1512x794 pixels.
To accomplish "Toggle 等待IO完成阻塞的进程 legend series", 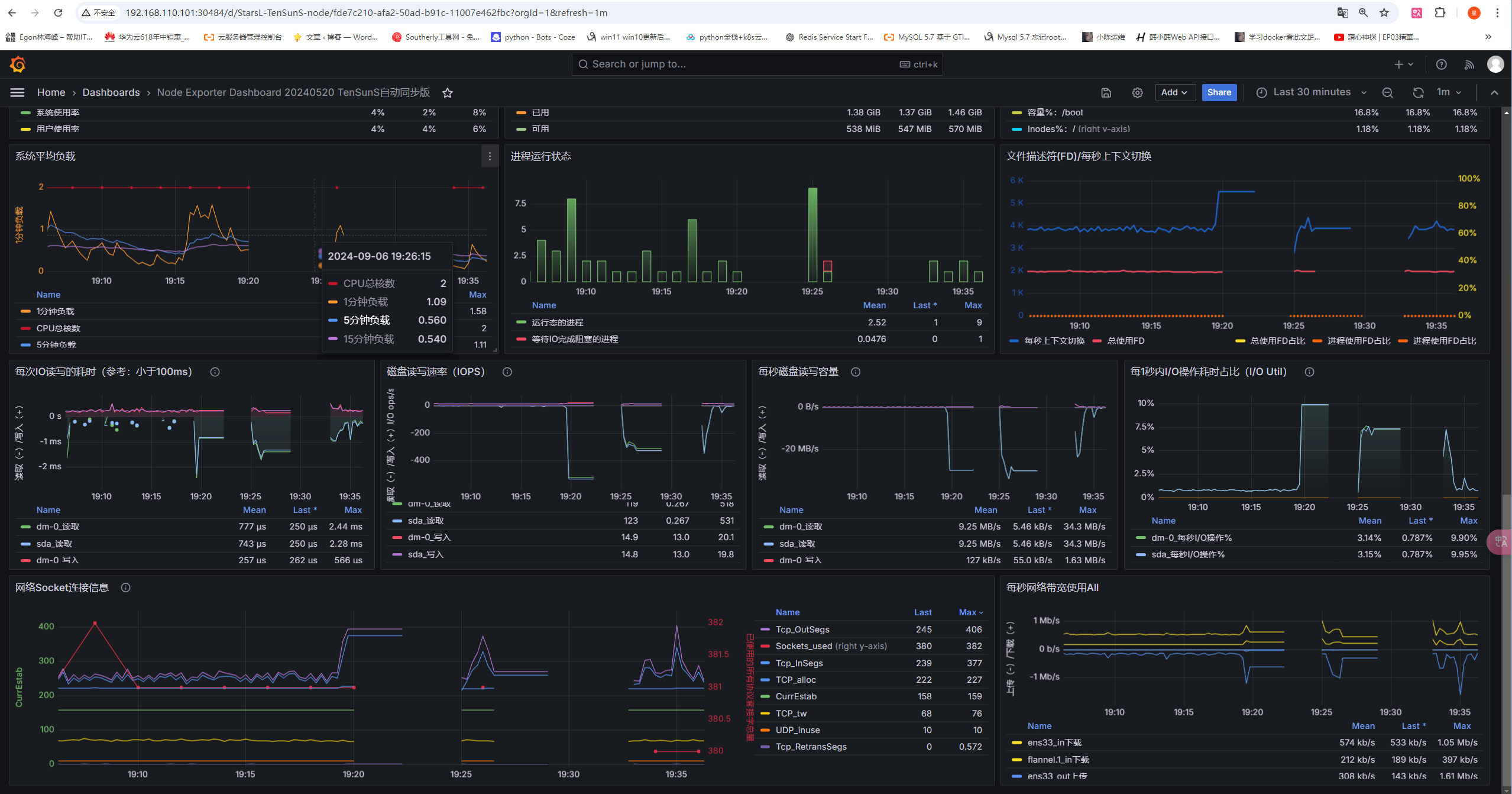I will click(574, 339).
